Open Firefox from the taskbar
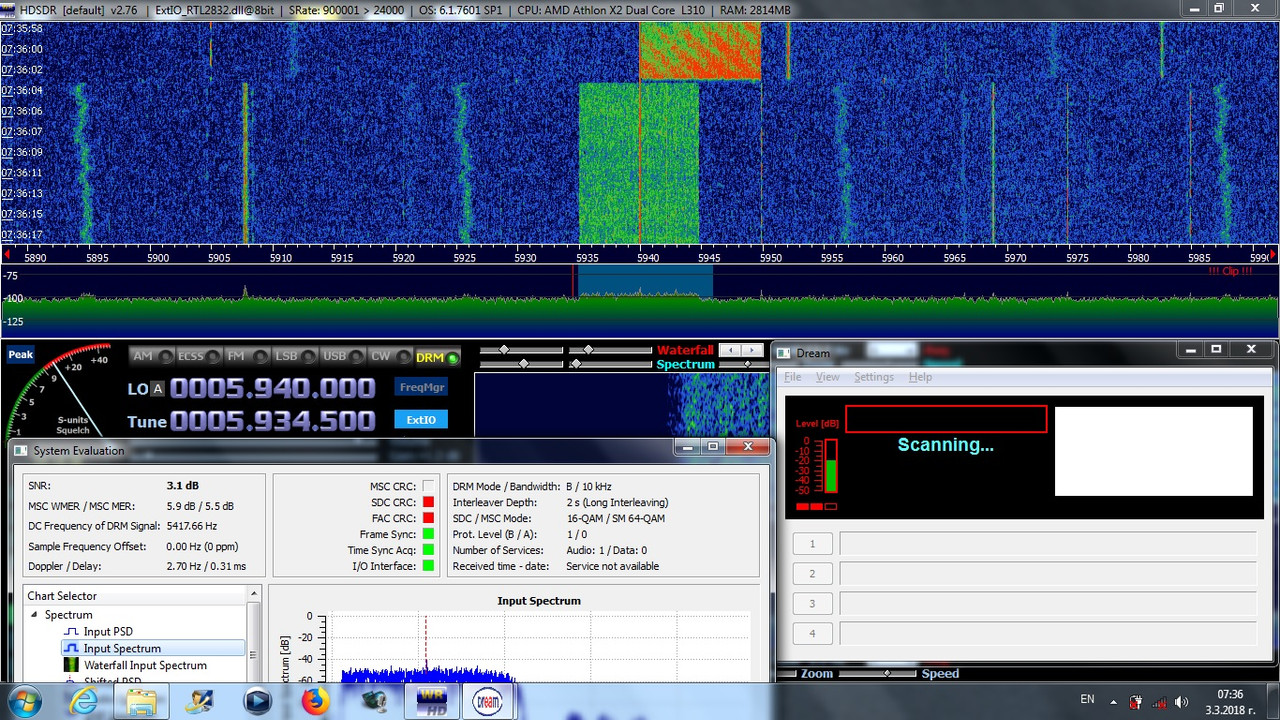The height and width of the screenshot is (720, 1280). coord(315,700)
